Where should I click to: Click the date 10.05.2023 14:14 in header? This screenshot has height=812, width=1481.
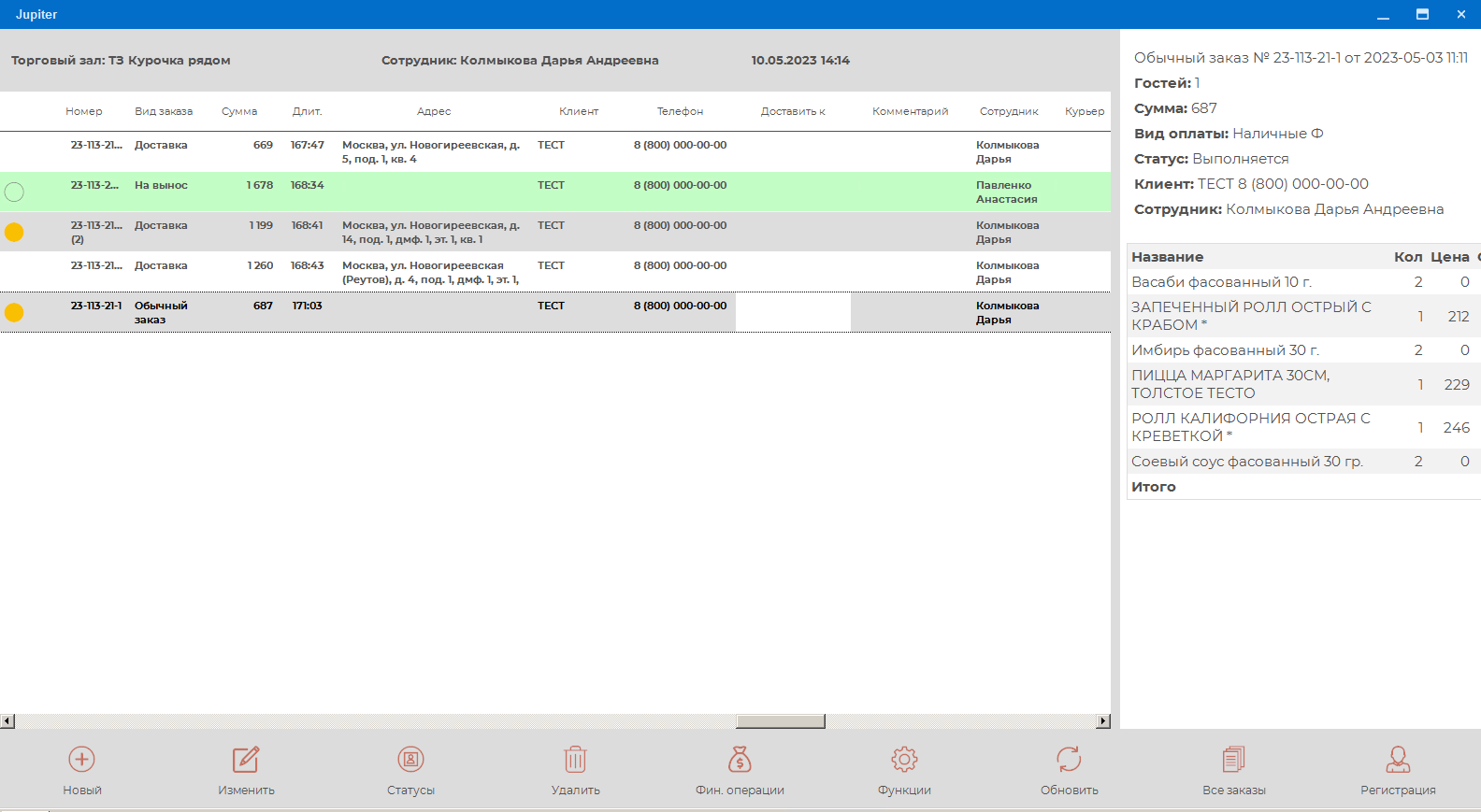[x=800, y=61]
